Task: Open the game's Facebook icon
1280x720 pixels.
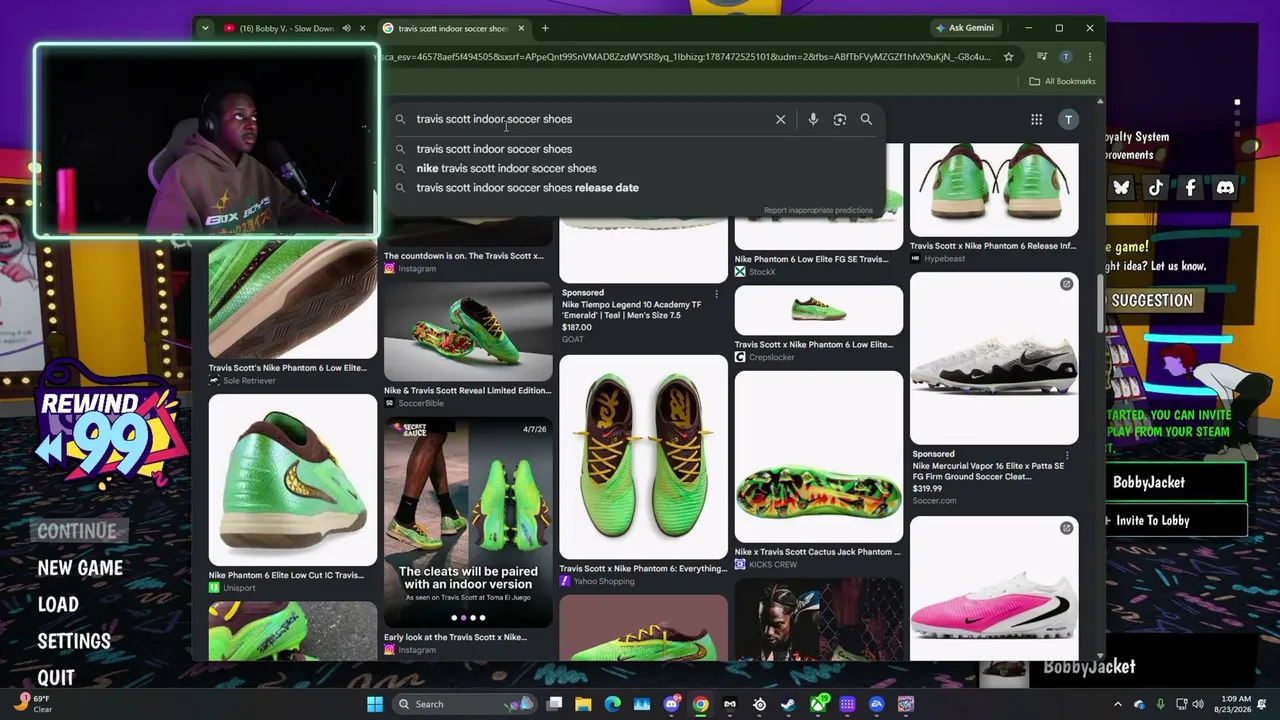Action: [x=1190, y=187]
